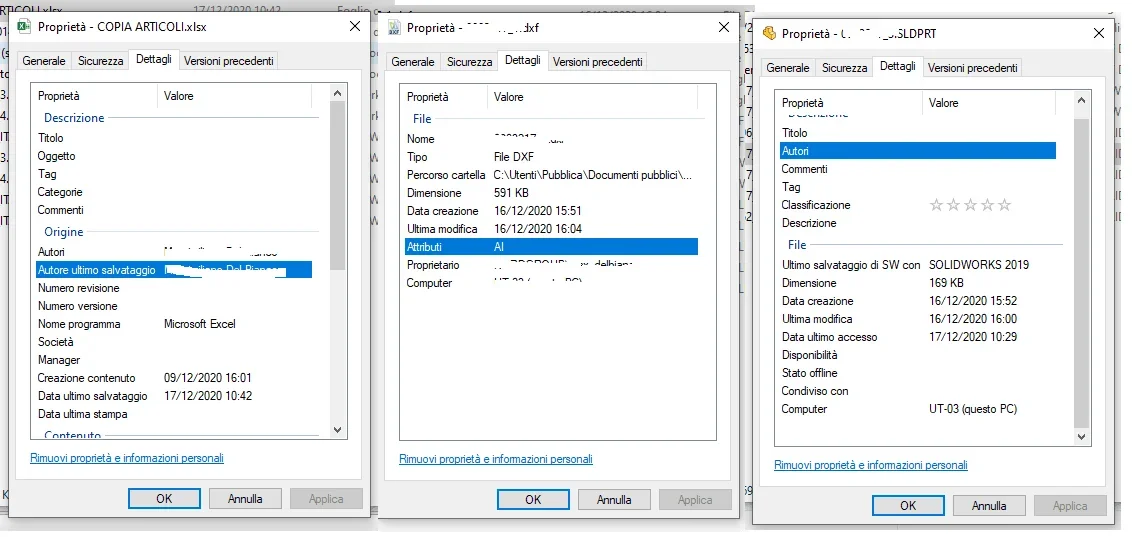
Task: Click Valore column header in the DXF dialog
Action: coord(592,97)
